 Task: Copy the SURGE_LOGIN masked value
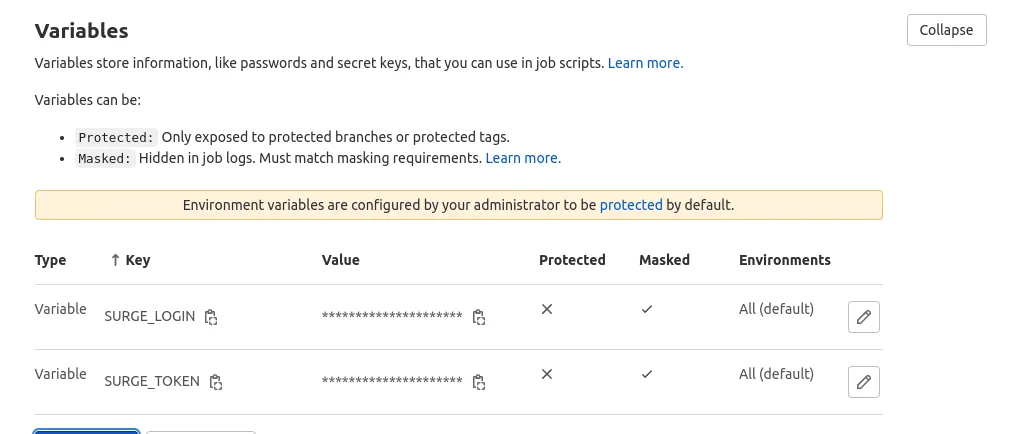pyautogui.click(x=479, y=317)
